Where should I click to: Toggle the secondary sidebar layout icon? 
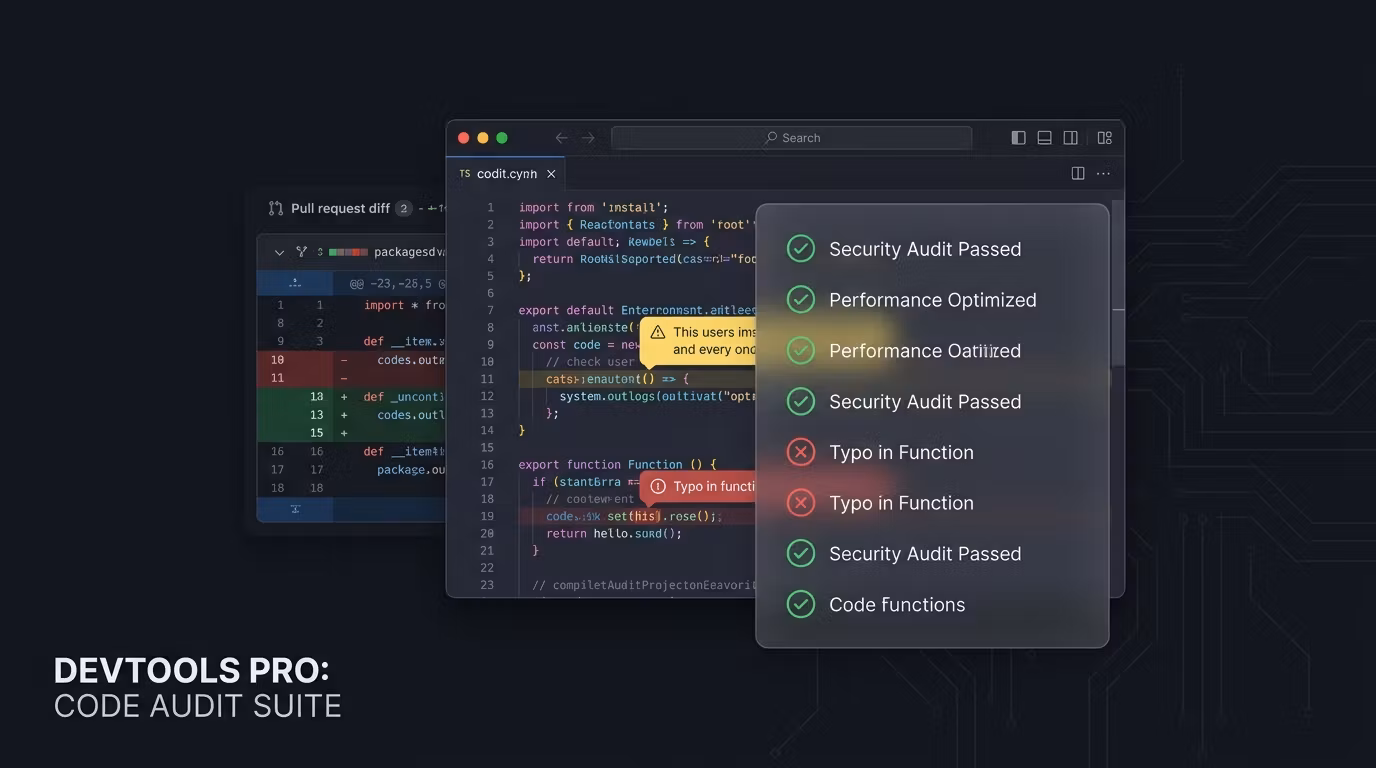click(1070, 138)
